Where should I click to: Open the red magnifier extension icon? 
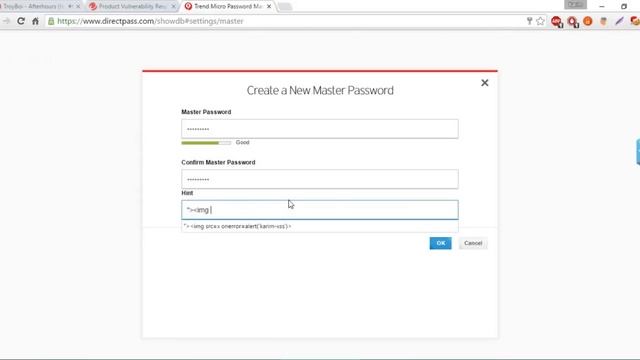pos(573,22)
